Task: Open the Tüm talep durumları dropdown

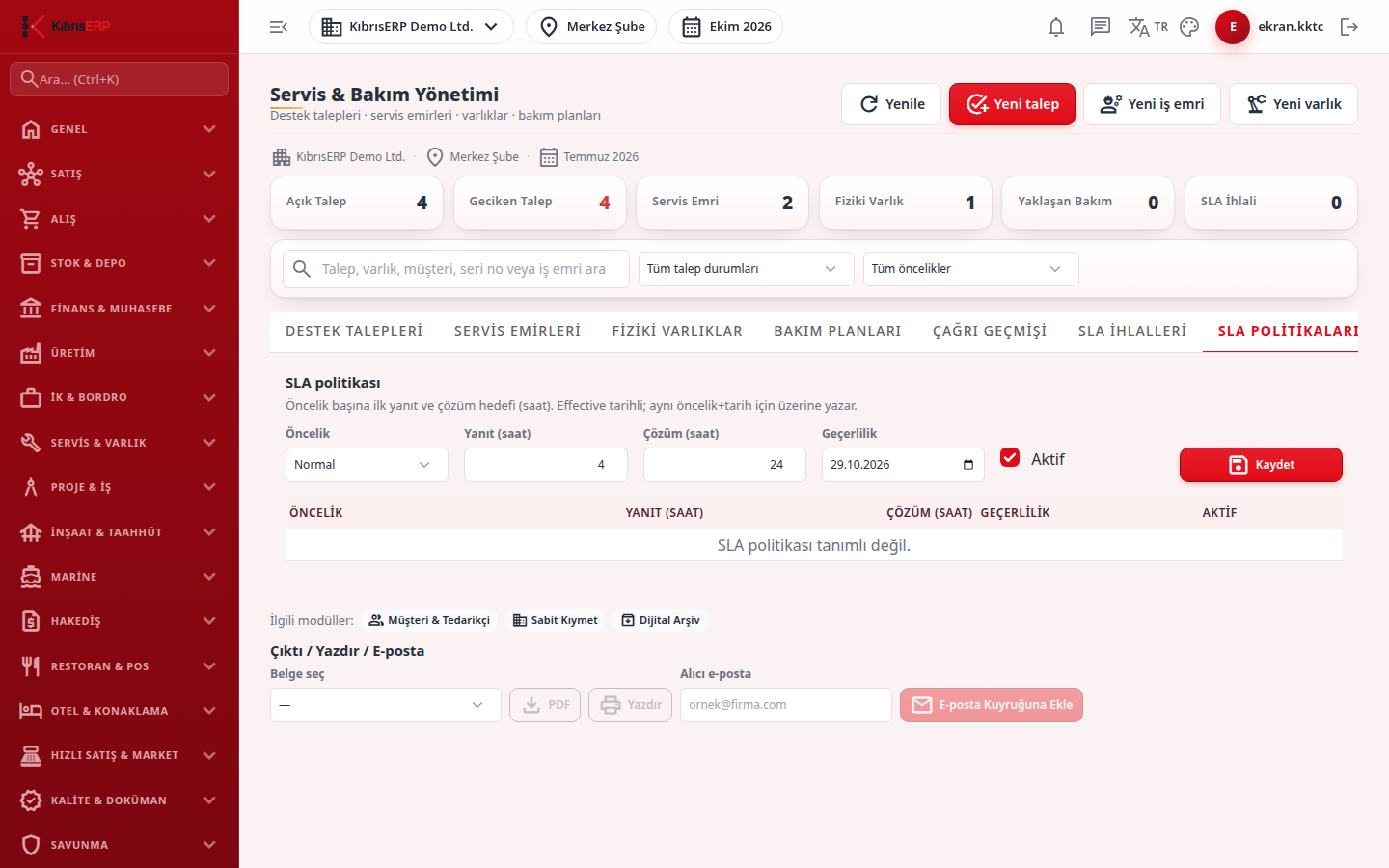Action: 747,269
